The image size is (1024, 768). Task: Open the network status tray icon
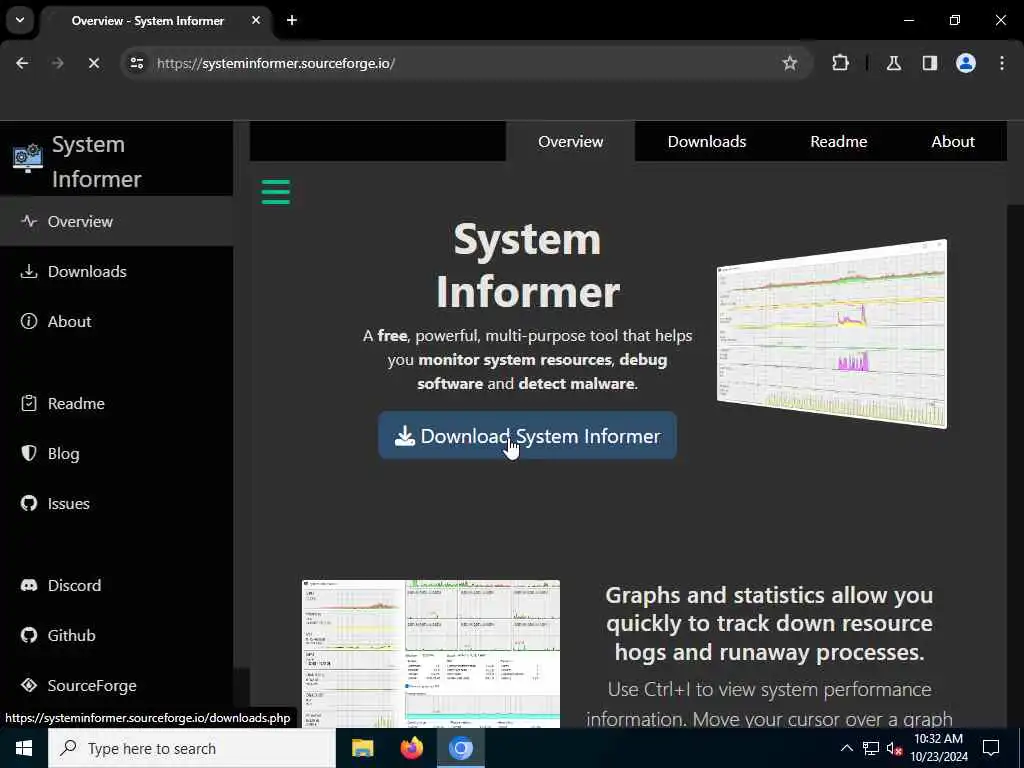(x=871, y=748)
